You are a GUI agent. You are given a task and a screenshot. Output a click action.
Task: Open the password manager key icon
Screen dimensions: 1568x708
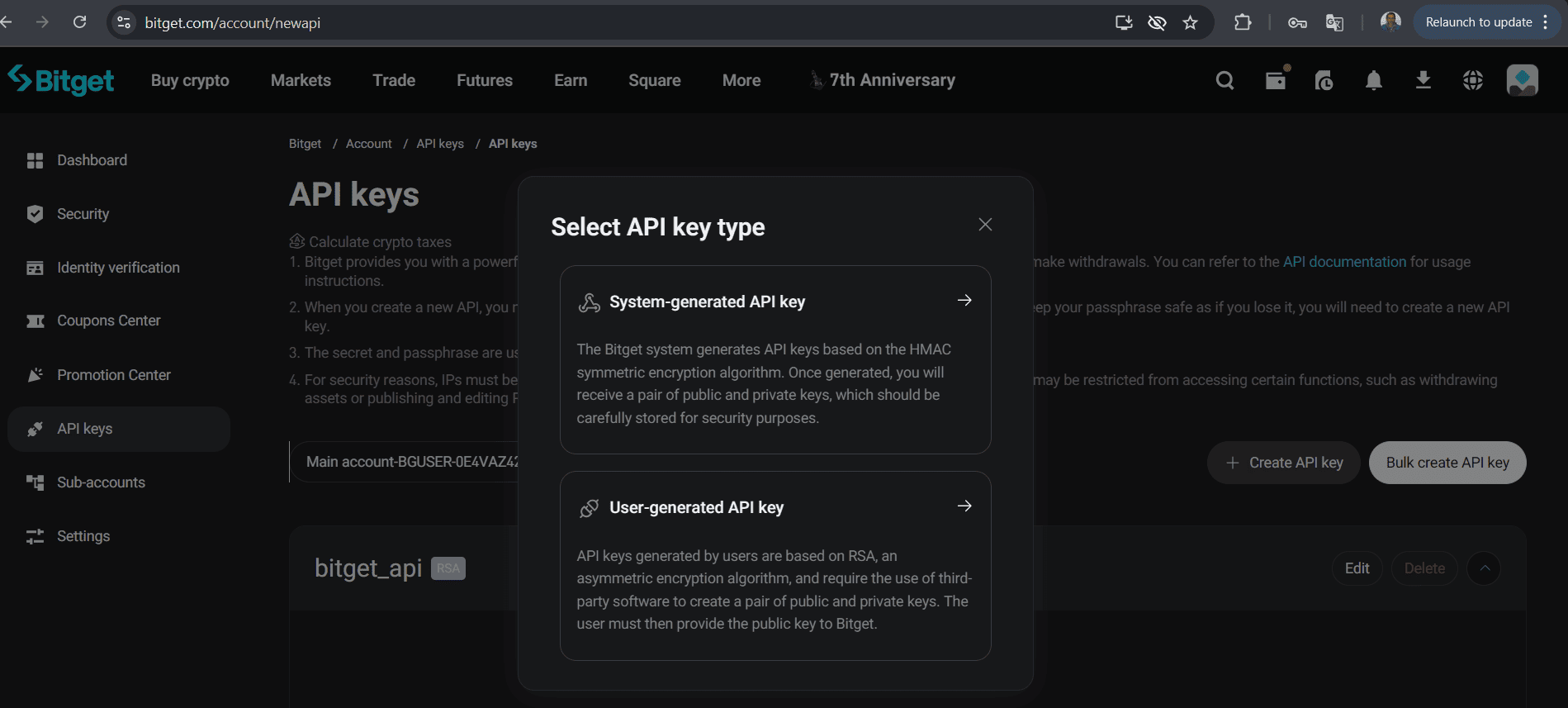(1297, 22)
